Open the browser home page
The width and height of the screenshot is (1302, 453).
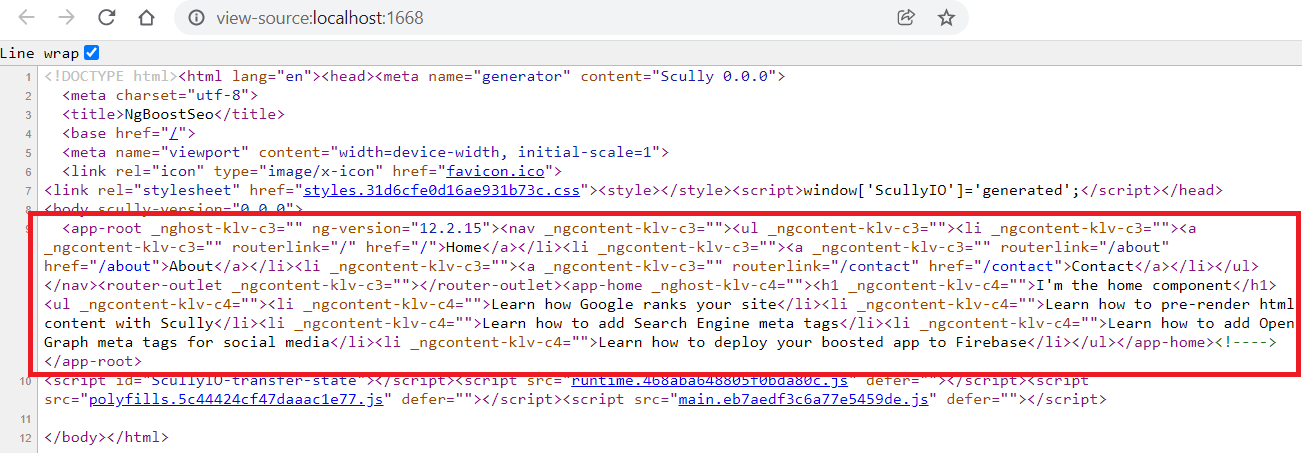(x=146, y=17)
